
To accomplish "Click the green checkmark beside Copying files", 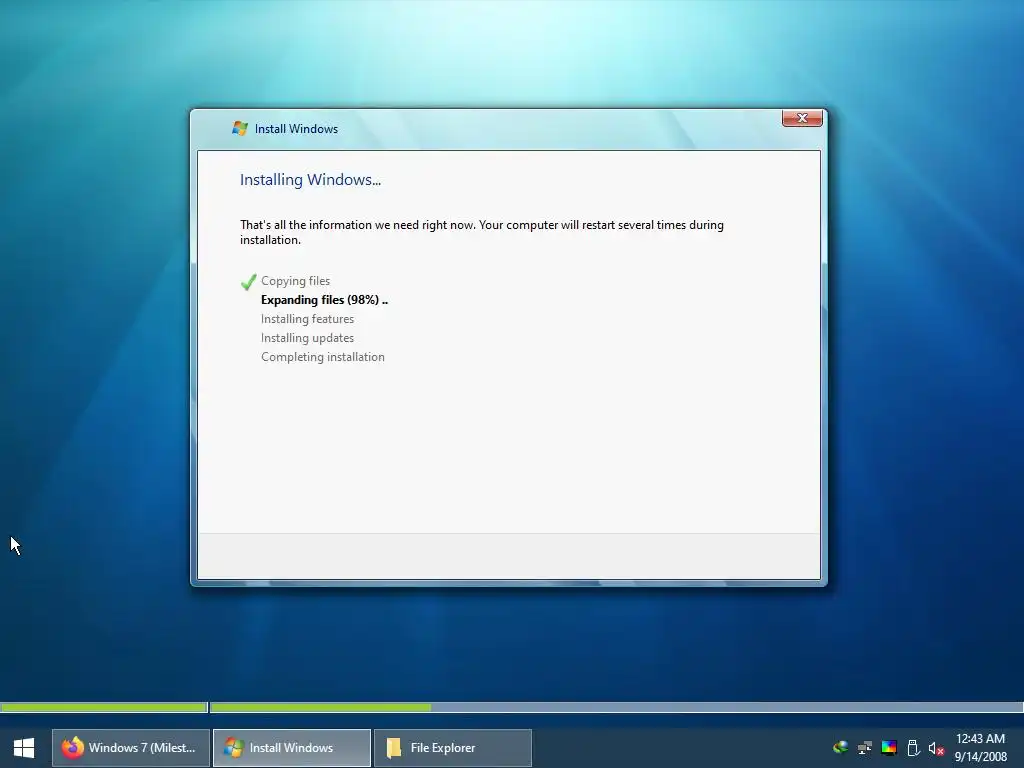I will tap(248, 281).
